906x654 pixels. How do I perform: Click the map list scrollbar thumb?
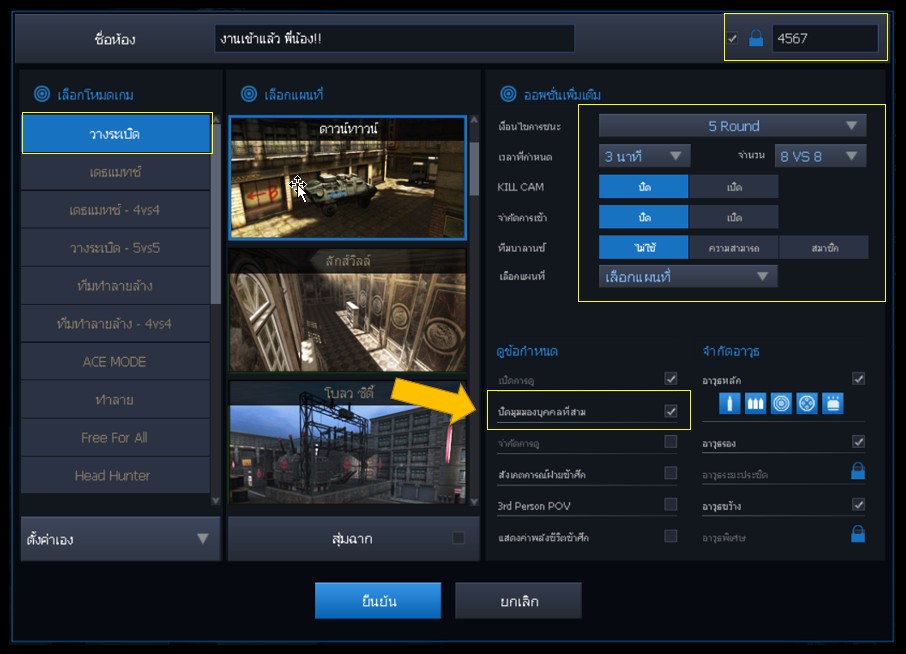pos(474,169)
